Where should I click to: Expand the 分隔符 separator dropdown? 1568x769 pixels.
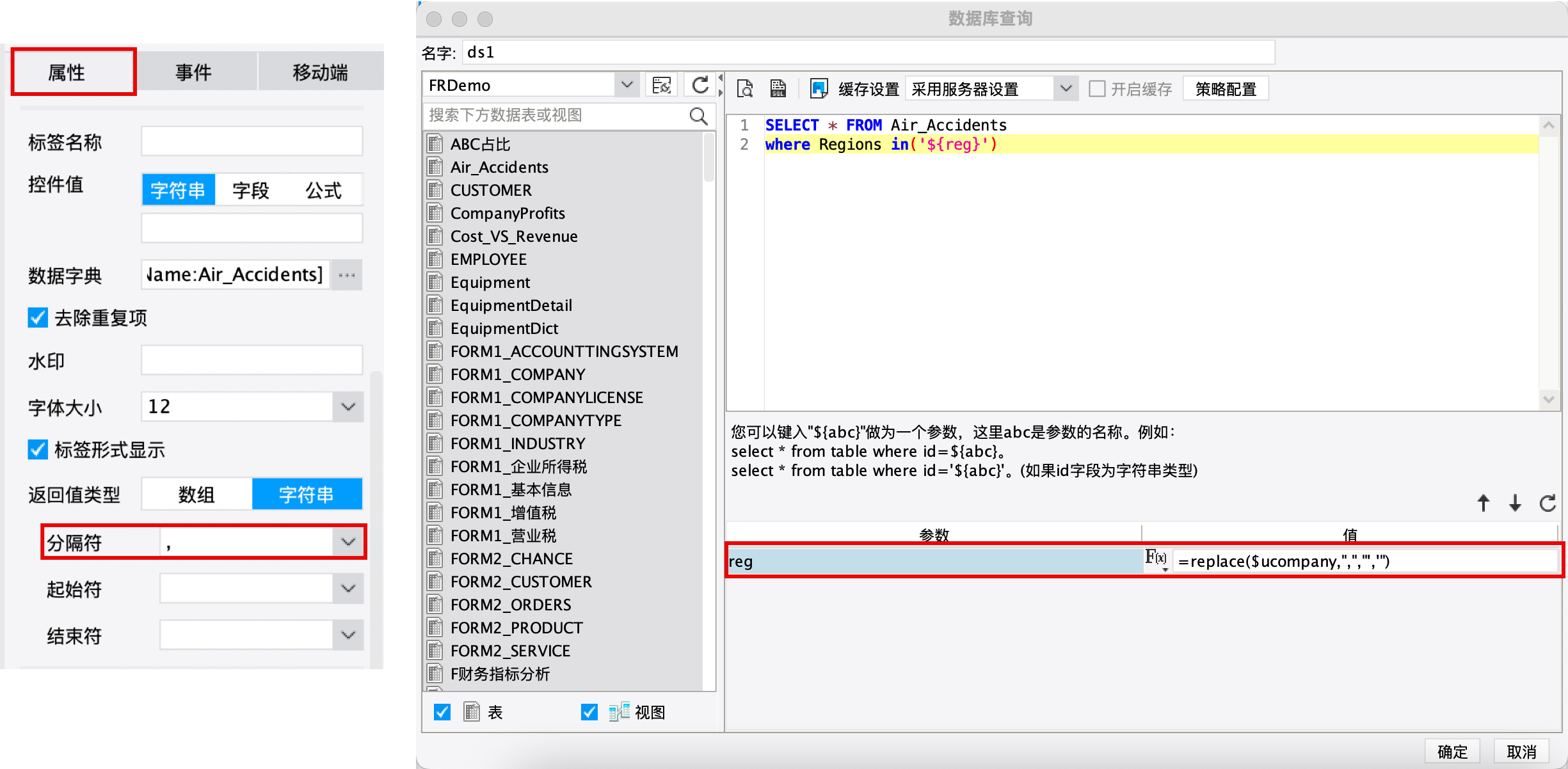tap(348, 543)
